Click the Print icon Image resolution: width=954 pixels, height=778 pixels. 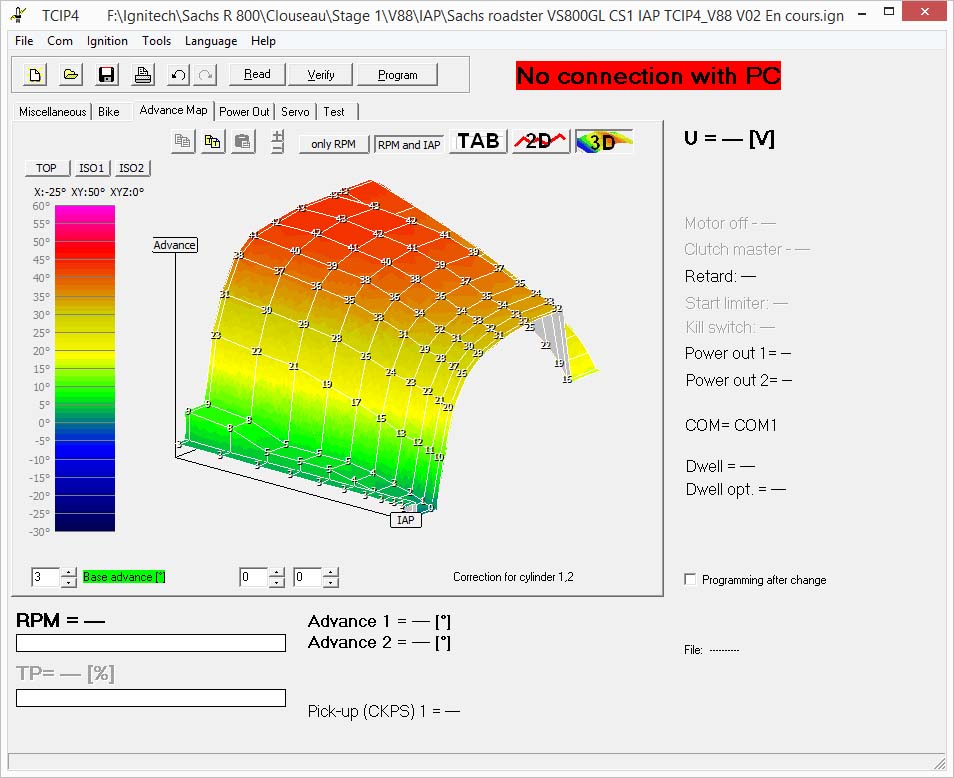point(143,75)
